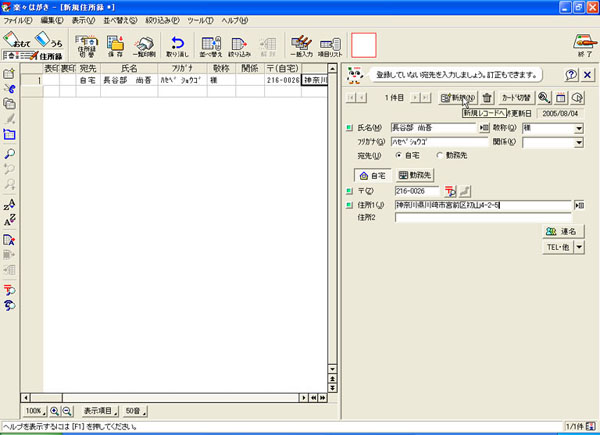Click the 100% zoom level button
Screen dimensions: 600x435
[x=34, y=411]
